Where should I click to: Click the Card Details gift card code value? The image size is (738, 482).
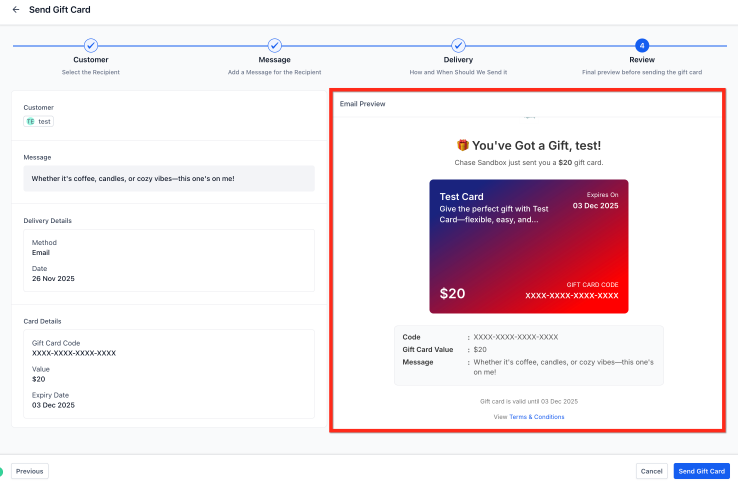pyautogui.click(x=74, y=353)
